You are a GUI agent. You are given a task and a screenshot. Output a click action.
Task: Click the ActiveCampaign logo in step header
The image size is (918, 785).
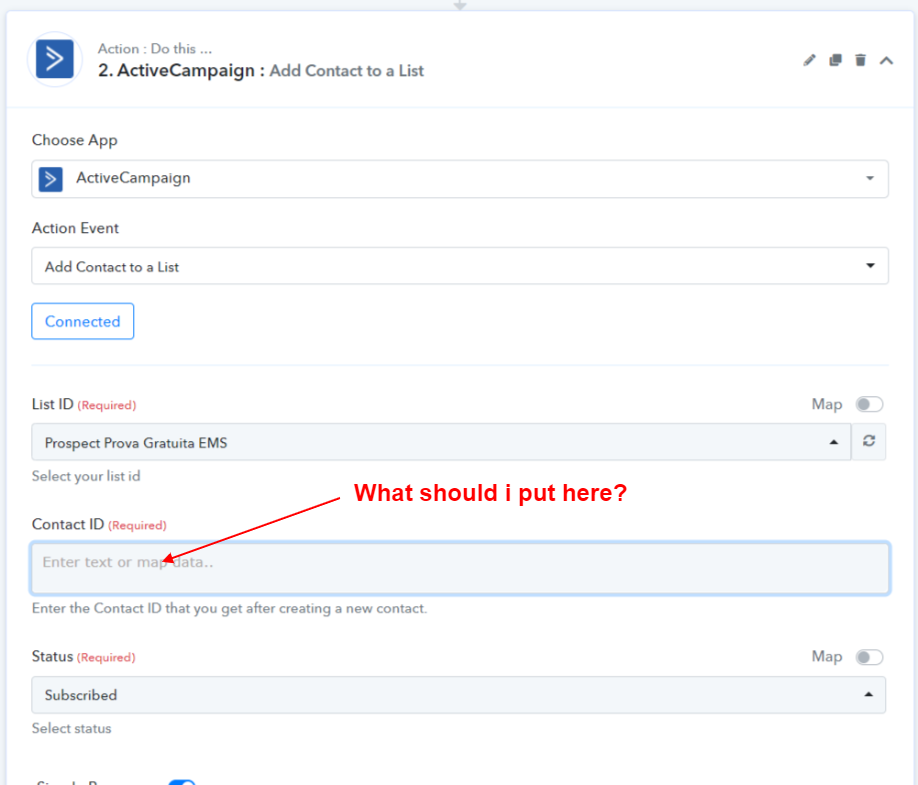coord(54,59)
